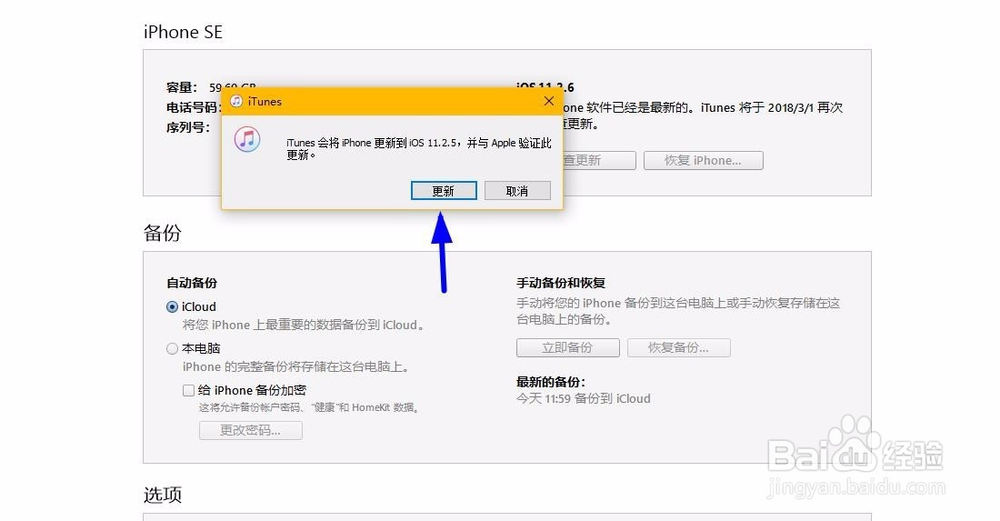Click the small iTunes icon in title bar
The height and width of the screenshot is (521, 1000).
click(236, 101)
